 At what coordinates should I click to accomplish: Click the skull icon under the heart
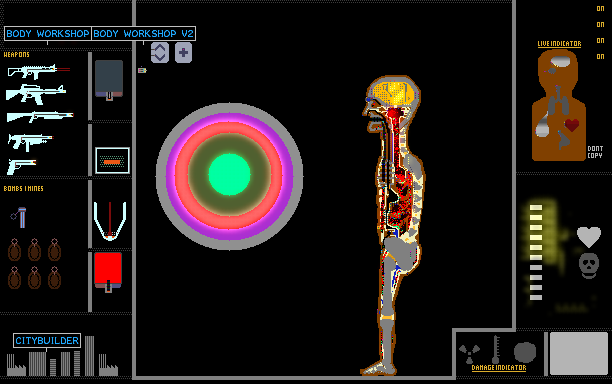click(589, 266)
